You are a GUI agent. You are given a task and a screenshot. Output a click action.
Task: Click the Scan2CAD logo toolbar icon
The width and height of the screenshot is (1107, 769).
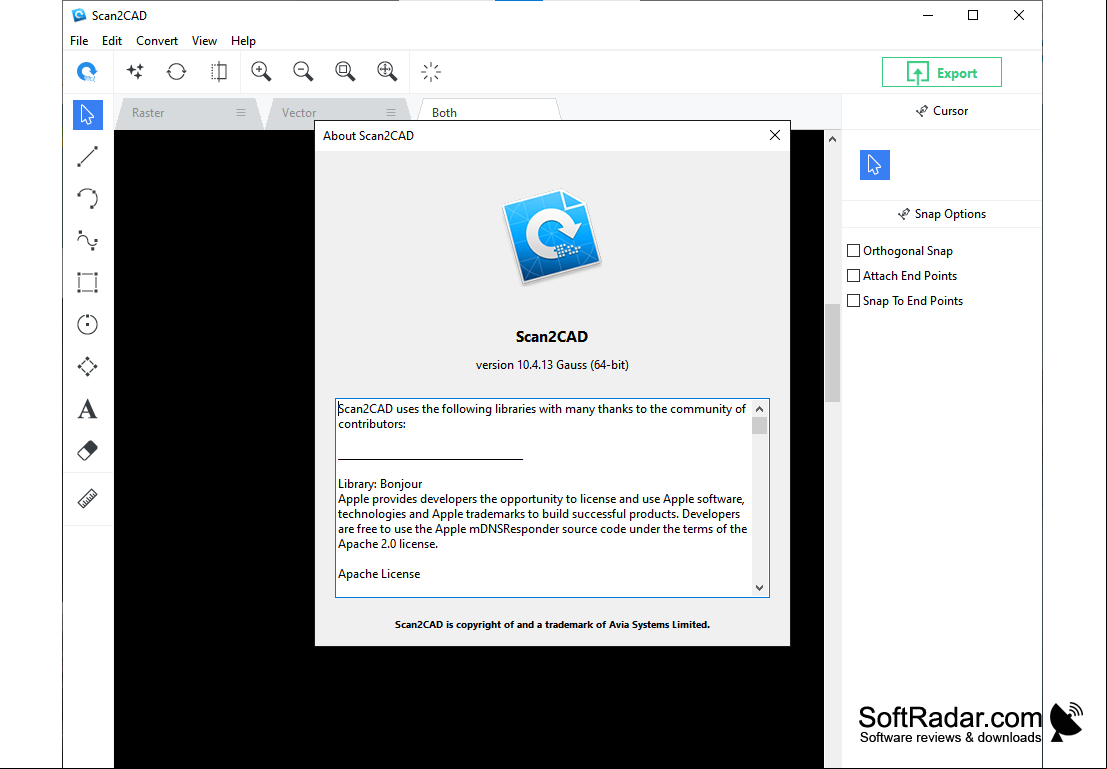86,72
